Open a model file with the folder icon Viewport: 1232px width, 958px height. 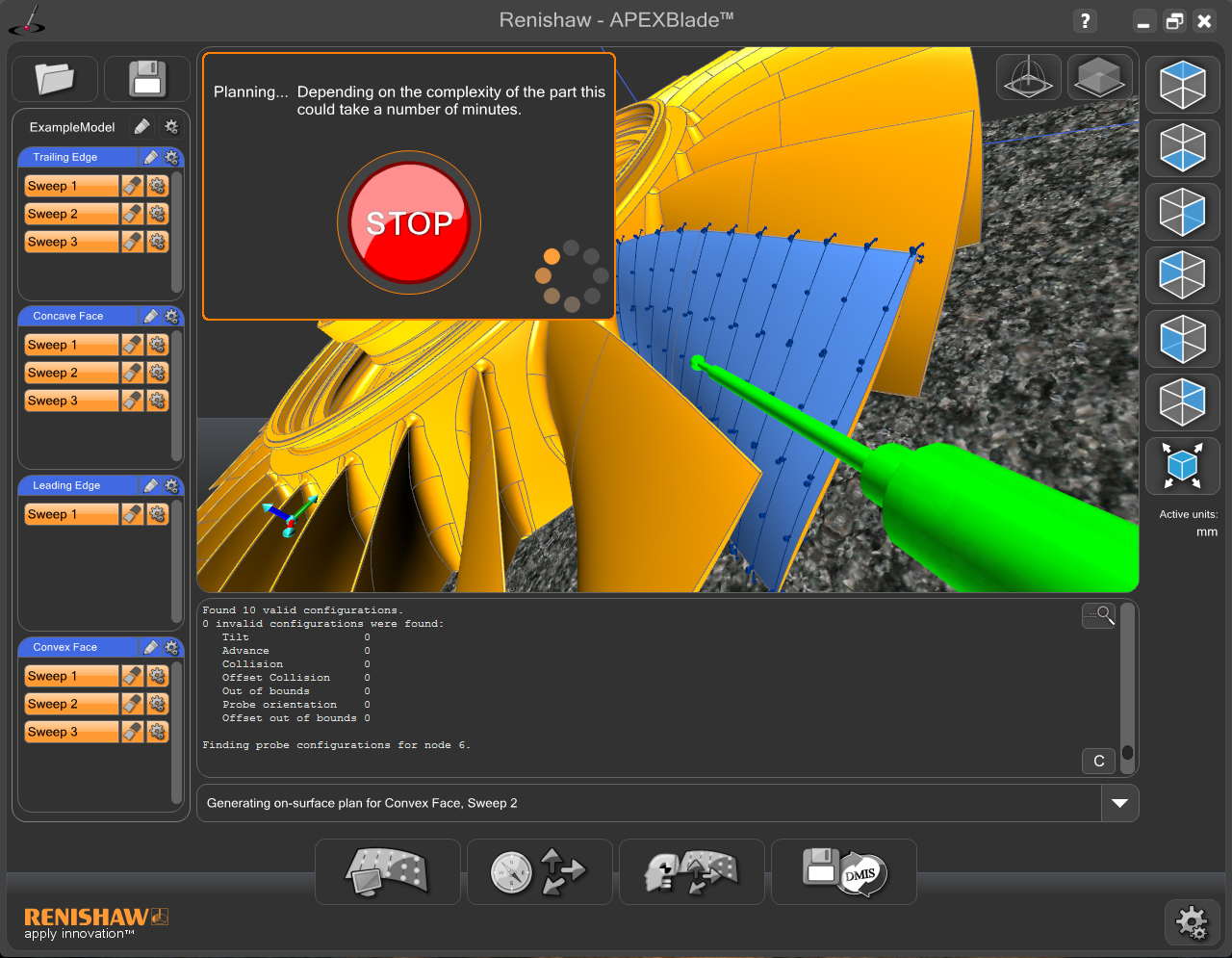click(55, 79)
